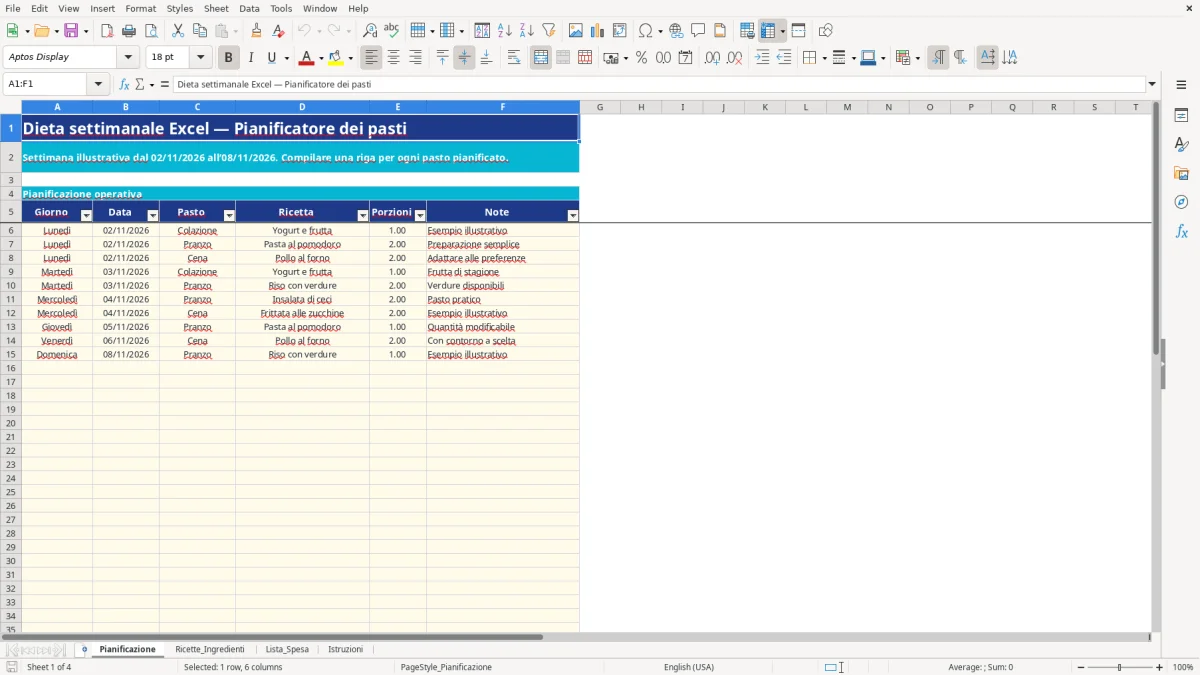Define the print area

pyautogui.click(x=747, y=31)
